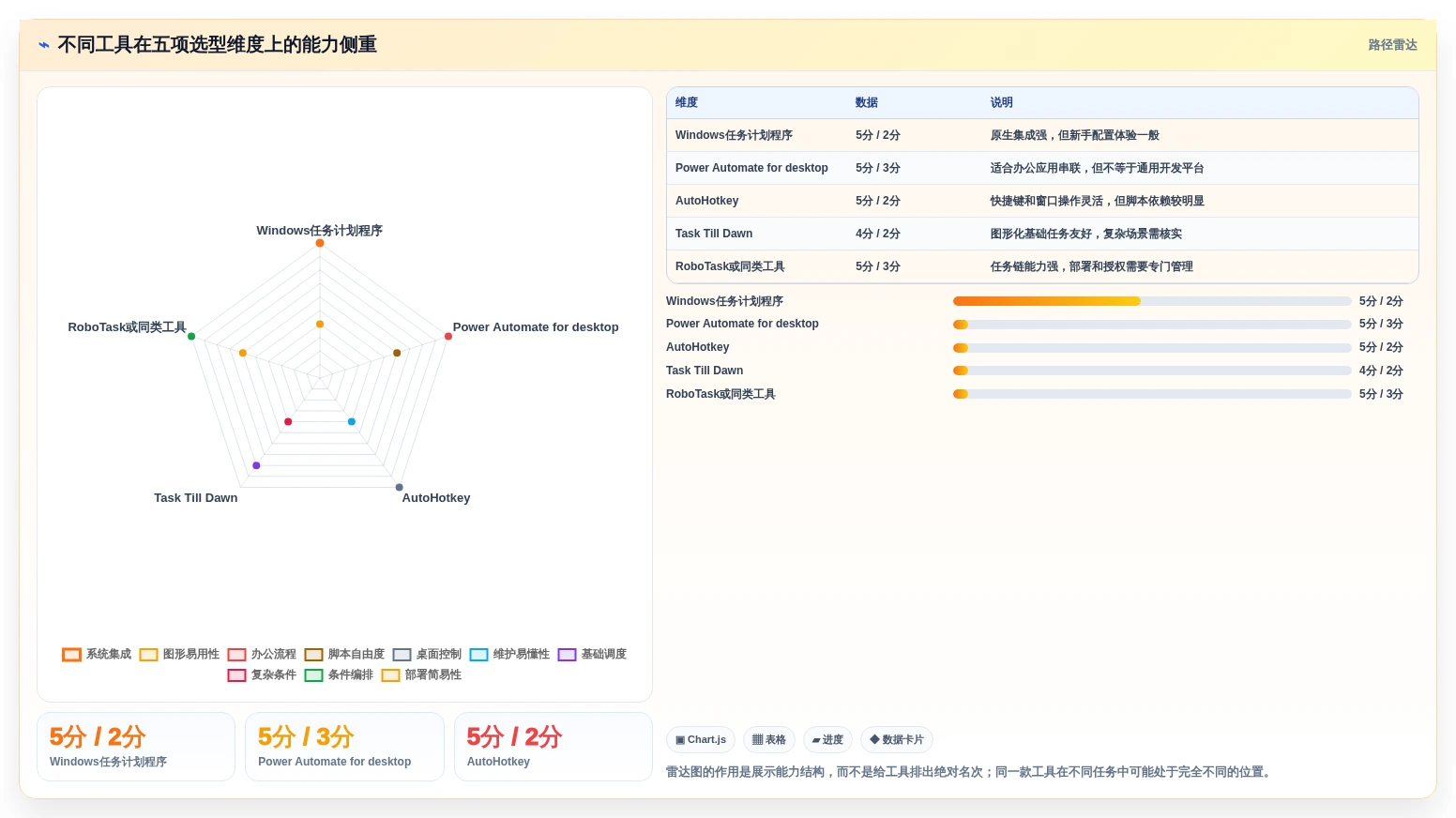Open the Windows任务计划程序 score card

(x=136, y=747)
